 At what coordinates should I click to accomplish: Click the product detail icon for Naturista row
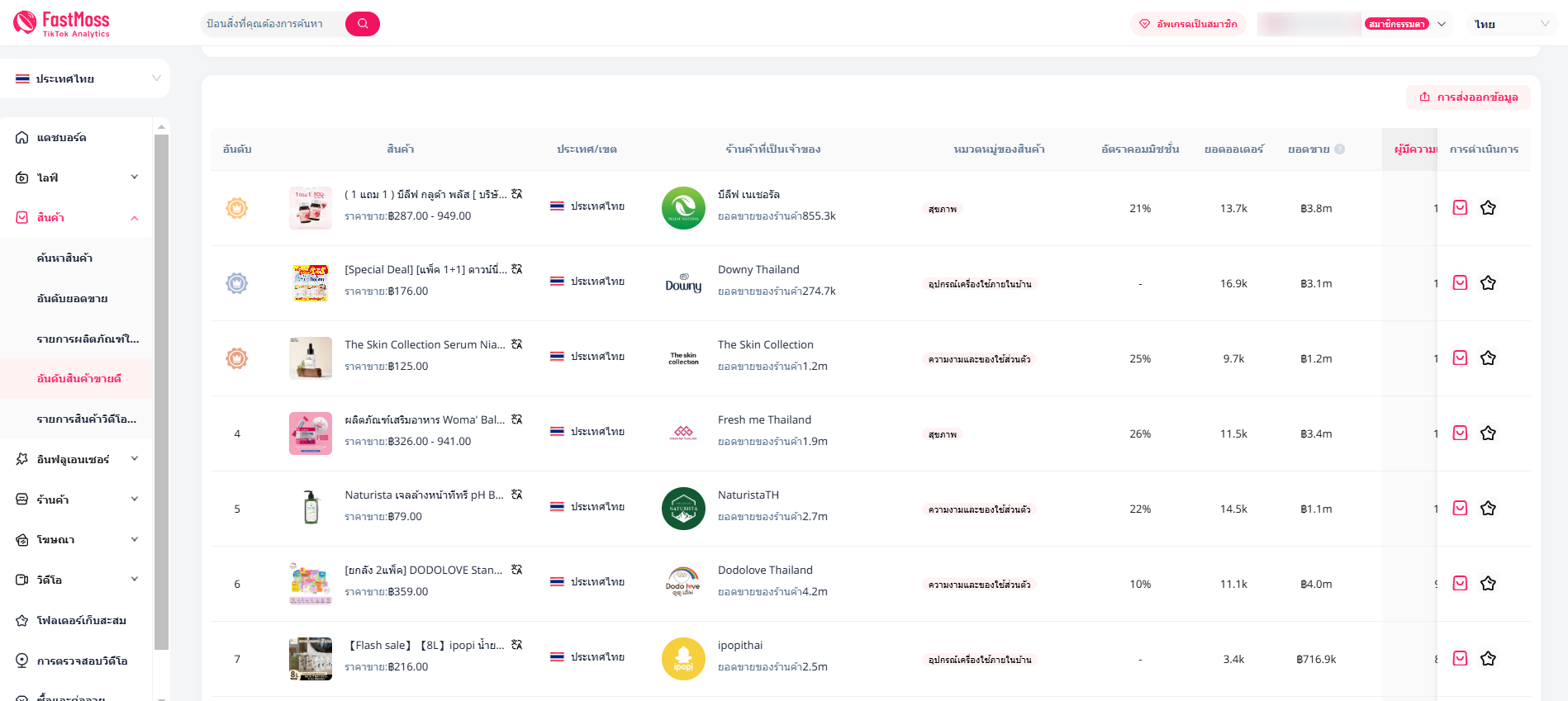tap(1460, 509)
